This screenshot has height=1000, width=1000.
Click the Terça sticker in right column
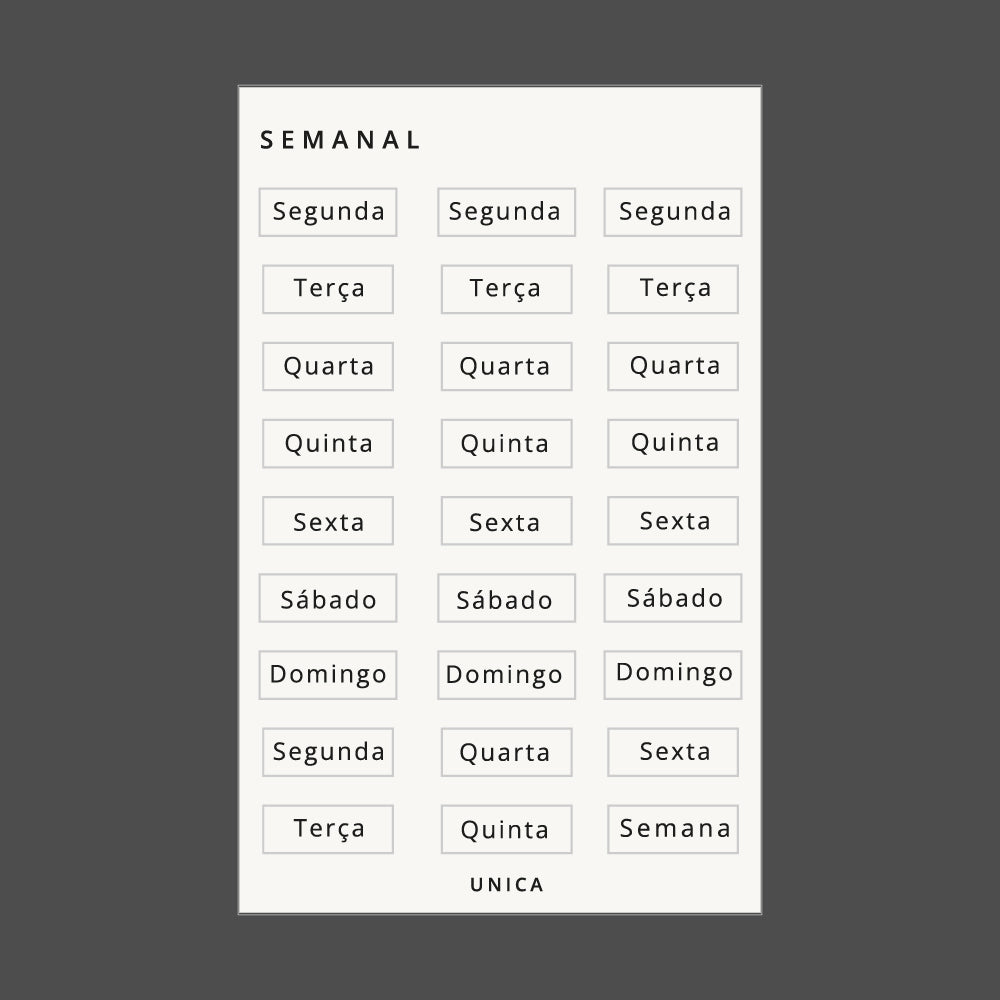673,289
